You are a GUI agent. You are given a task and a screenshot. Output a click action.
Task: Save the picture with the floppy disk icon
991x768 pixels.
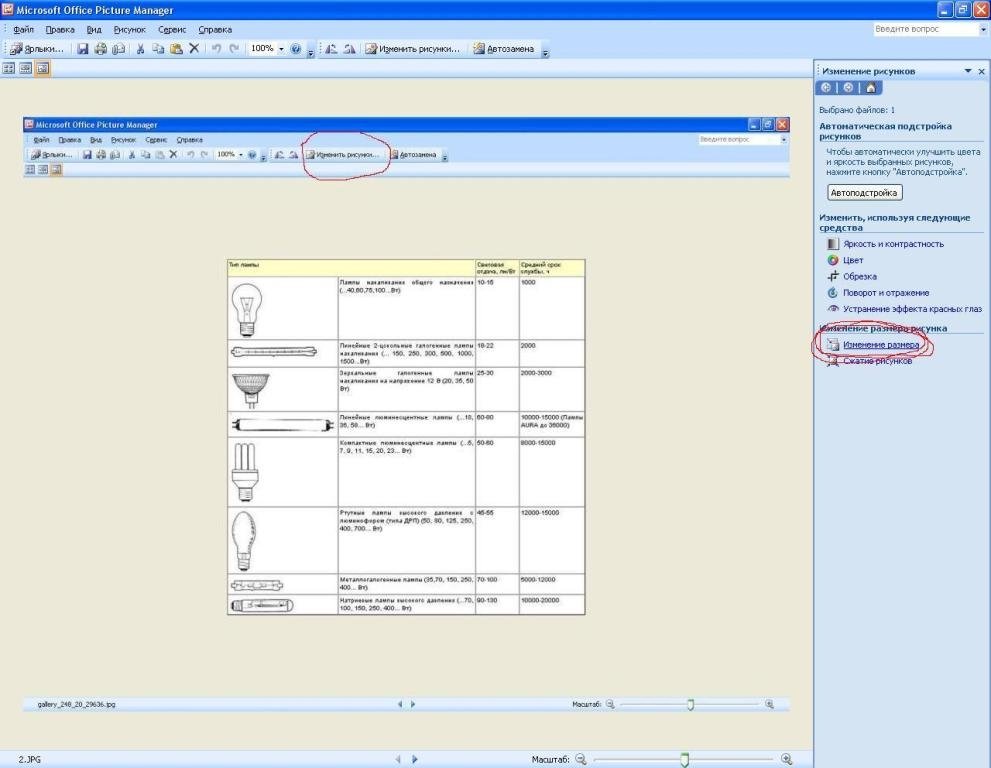(x=83, y=49)
